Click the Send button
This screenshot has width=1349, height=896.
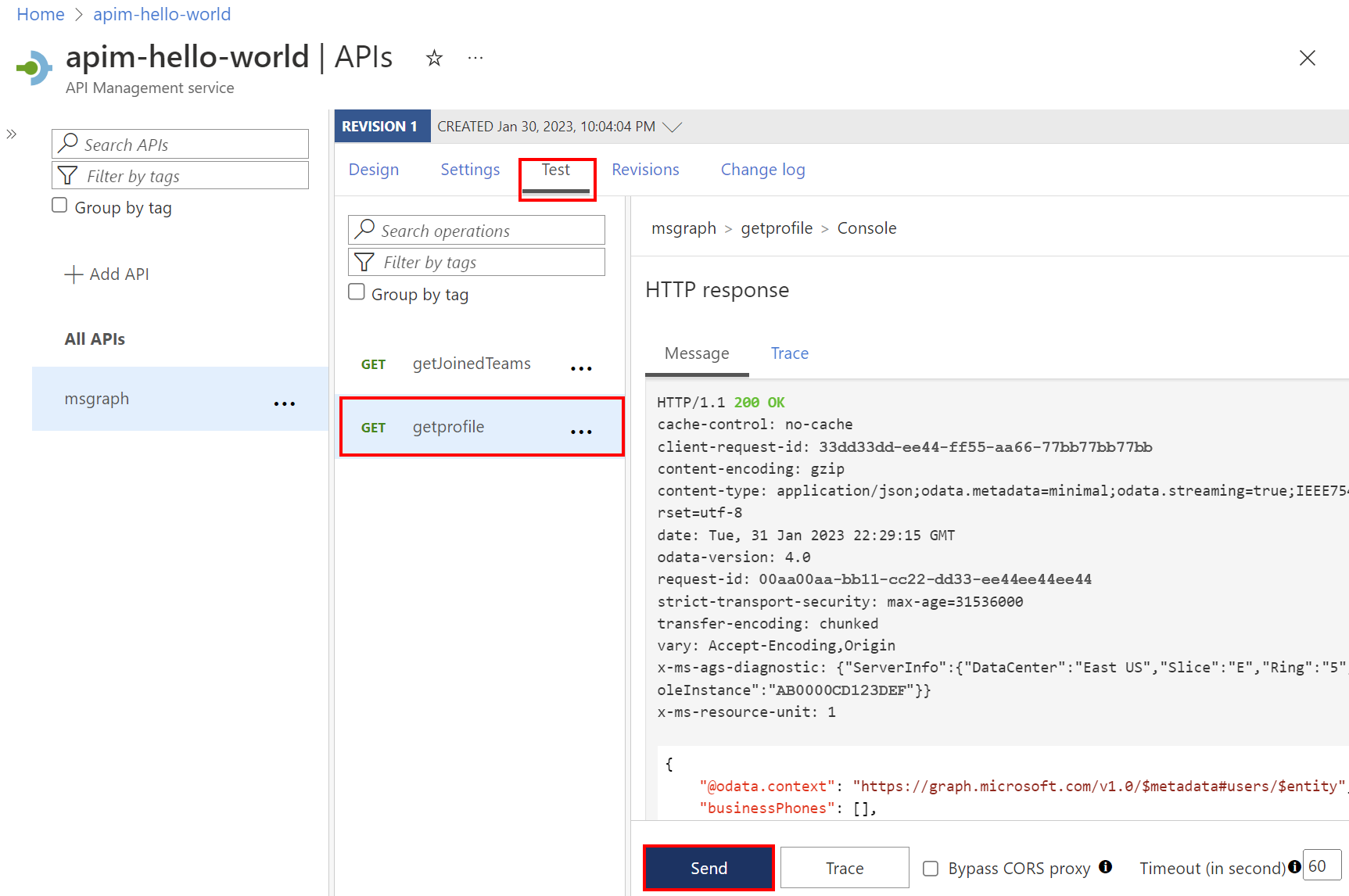tap(708, 868)
